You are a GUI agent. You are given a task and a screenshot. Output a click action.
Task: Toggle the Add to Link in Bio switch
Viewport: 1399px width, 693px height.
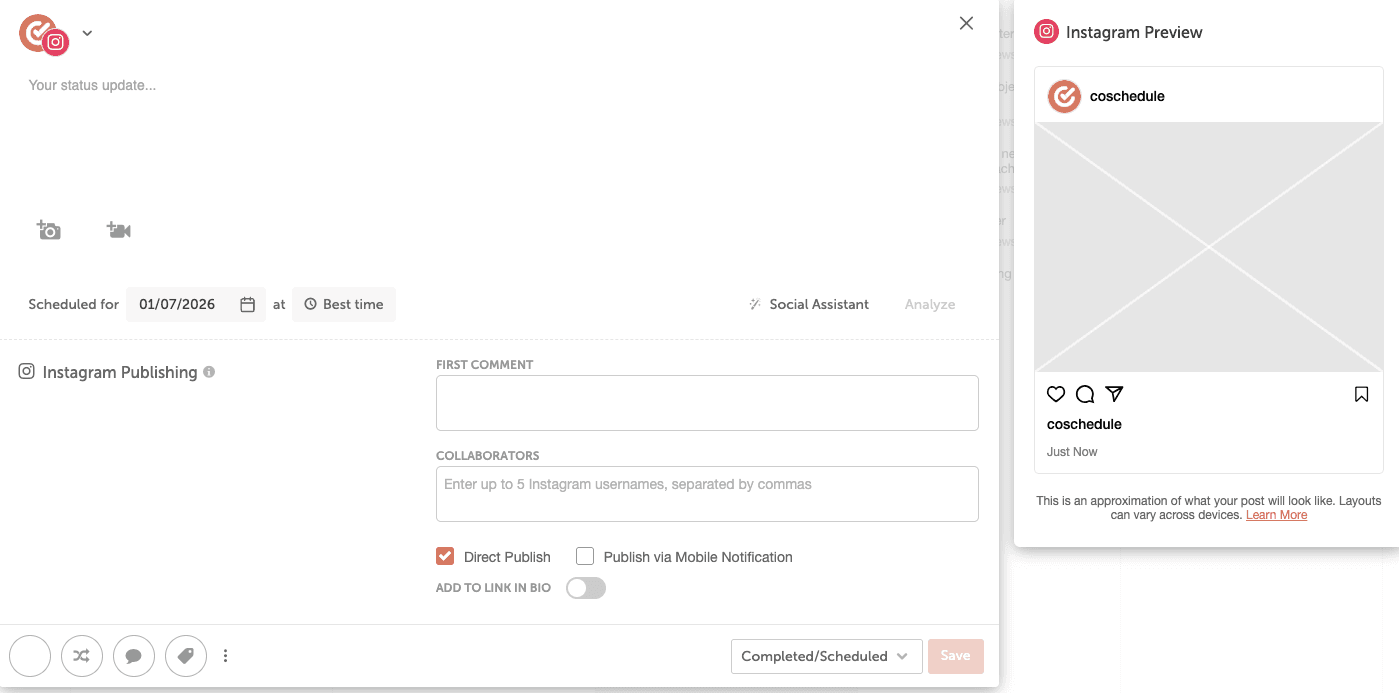click(586, 588)
